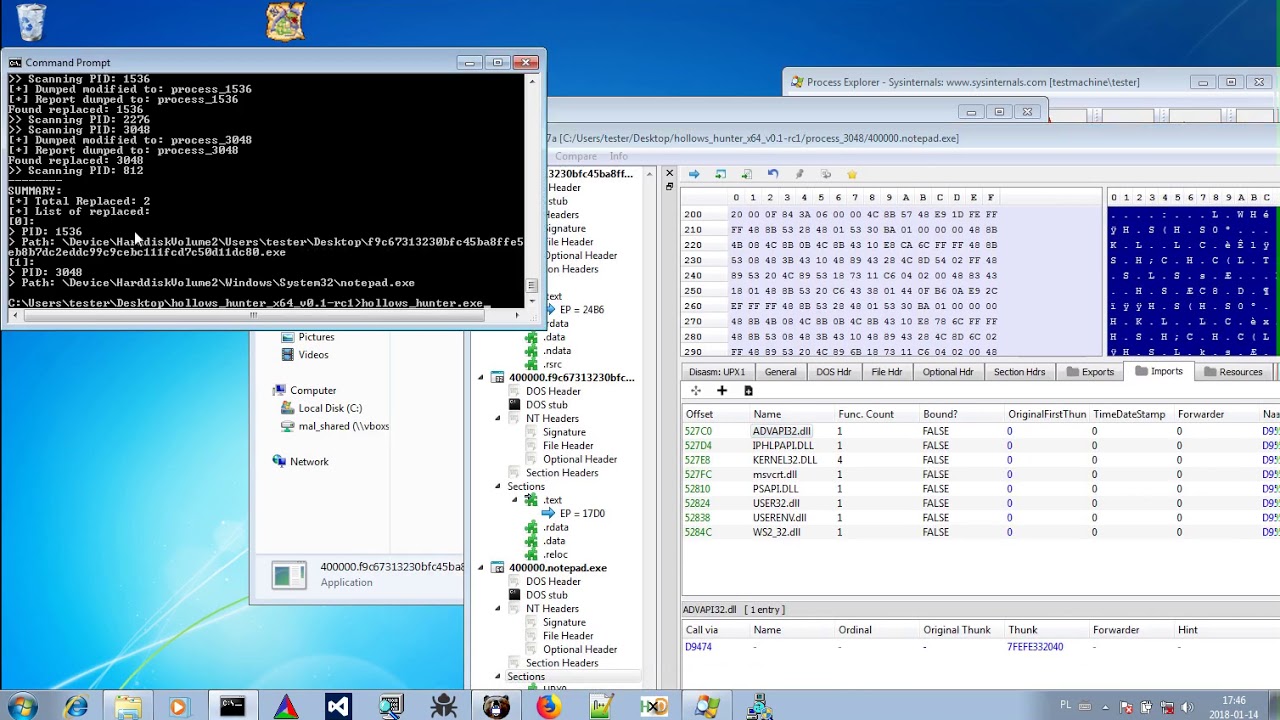
Task: Click the undo arrow icon in hex toolbar
Action: coord(772,174)
